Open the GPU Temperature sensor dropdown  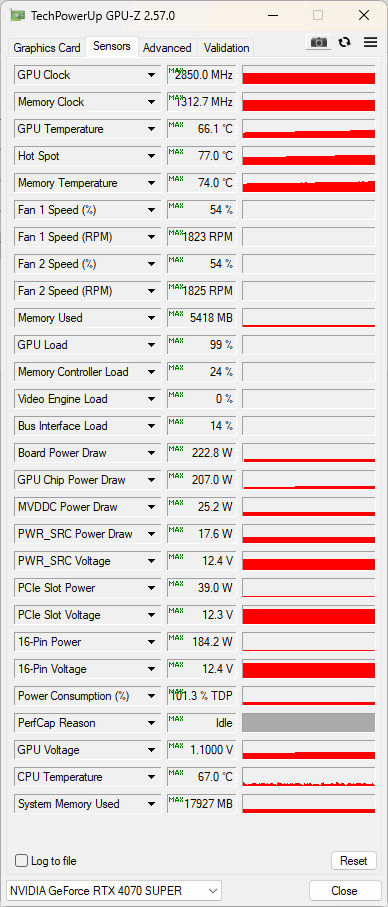pos(151,129)
